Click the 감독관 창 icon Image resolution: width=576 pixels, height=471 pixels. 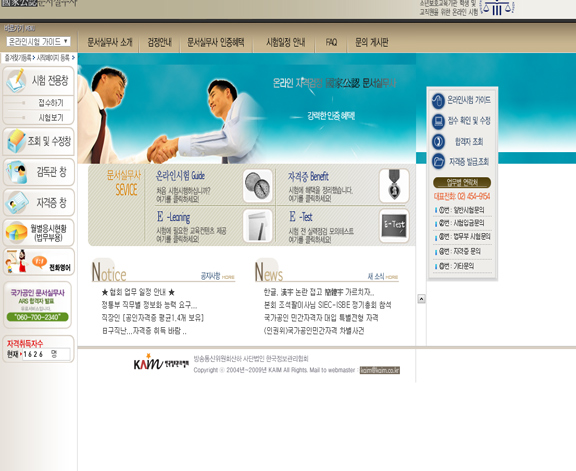click(17, 172)
